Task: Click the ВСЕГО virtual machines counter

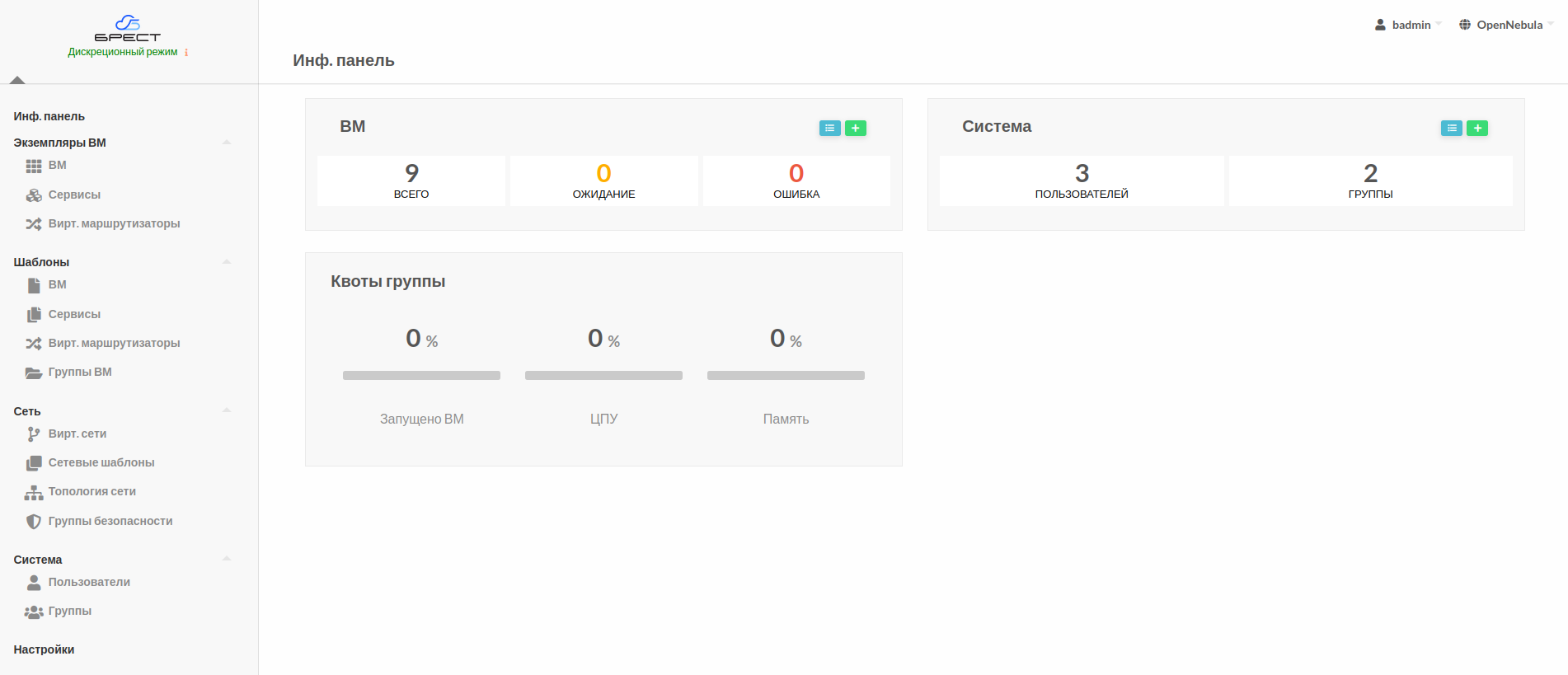Action: (411, 180)
